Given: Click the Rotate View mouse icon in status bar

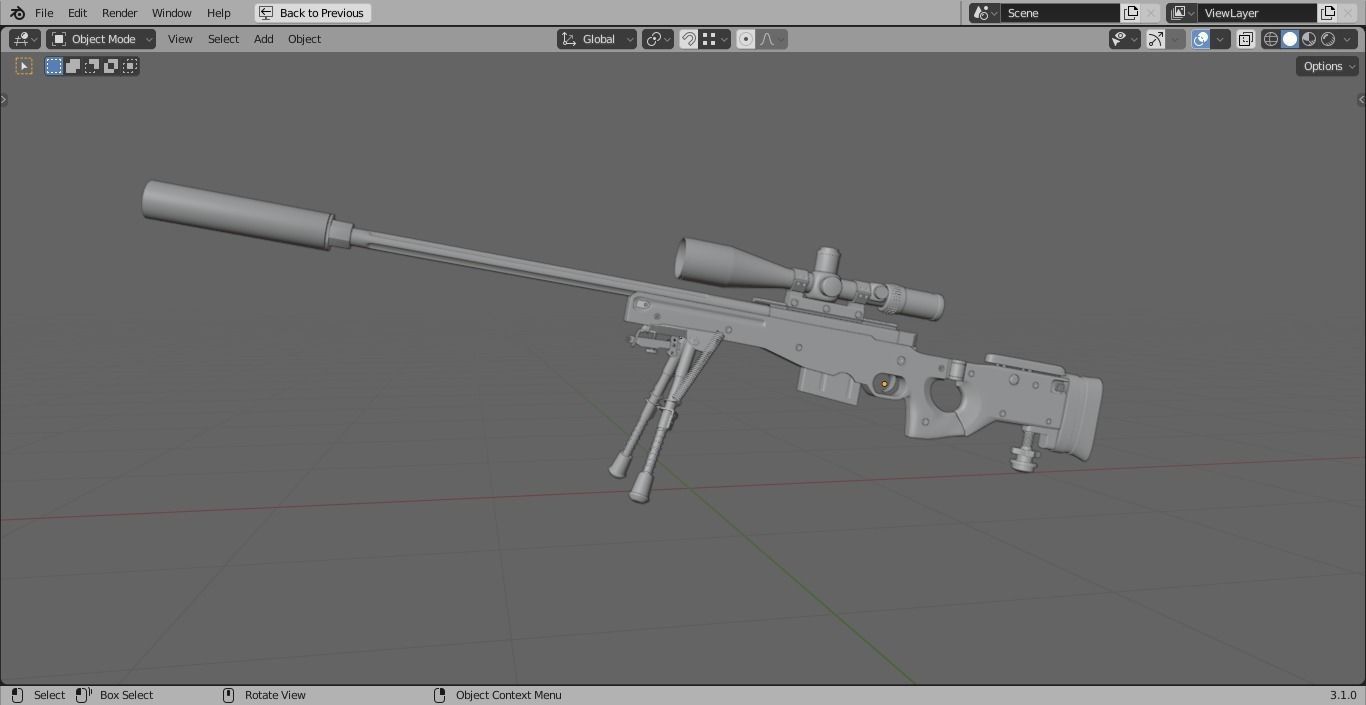Looking at the screenshot, I should click(228, 695).
